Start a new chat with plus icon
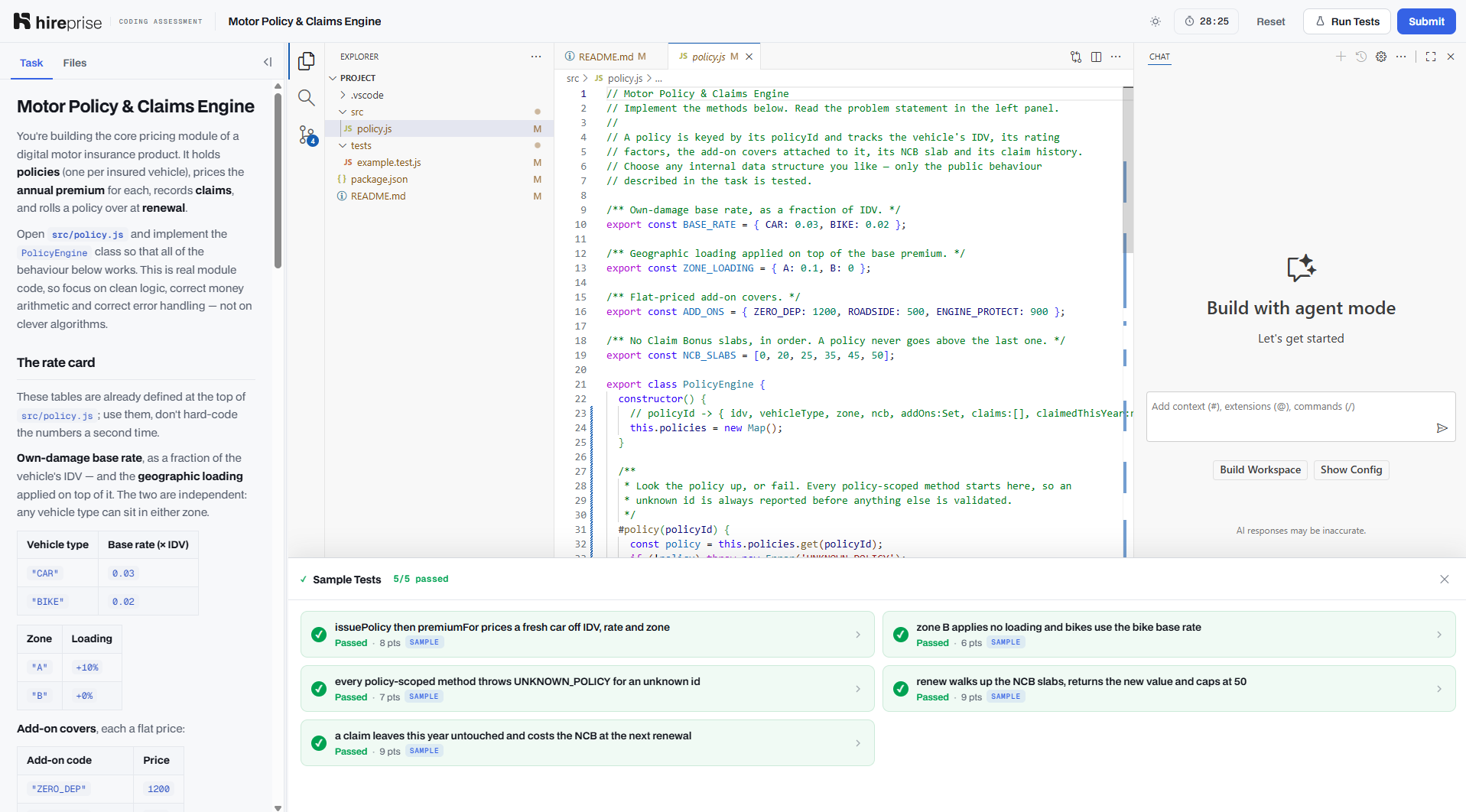The image size is (1466, 812). [1341, 57]
